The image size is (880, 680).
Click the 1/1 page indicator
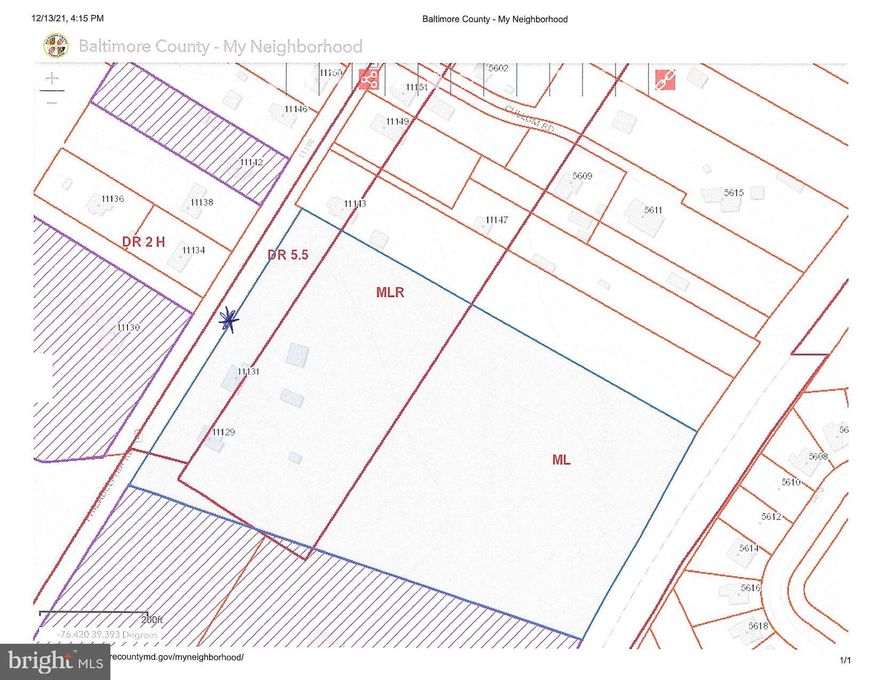(843, 660)
